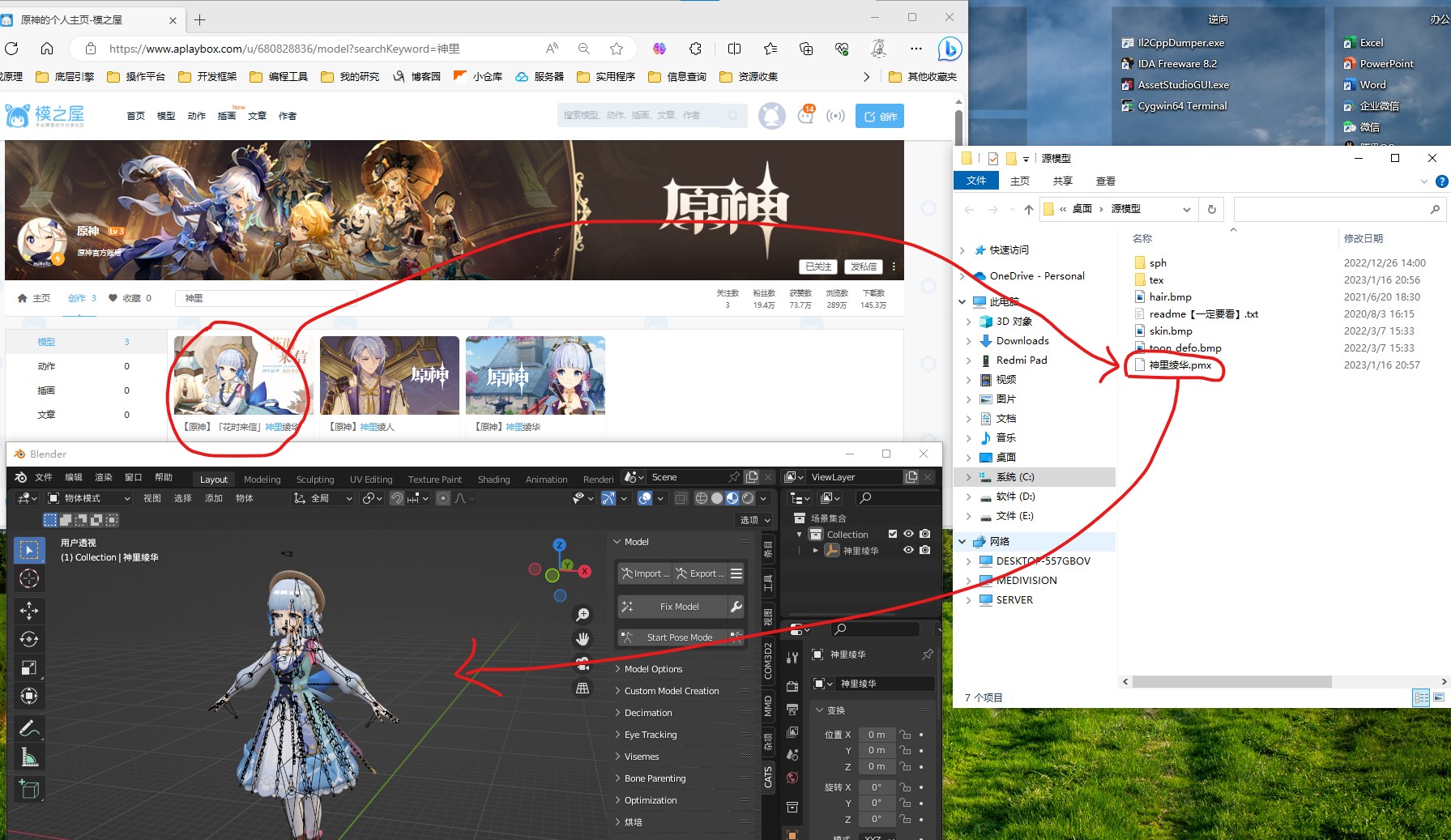Switch viewport to rendered shading
1451x840 pixels.
tap(748, 498)
